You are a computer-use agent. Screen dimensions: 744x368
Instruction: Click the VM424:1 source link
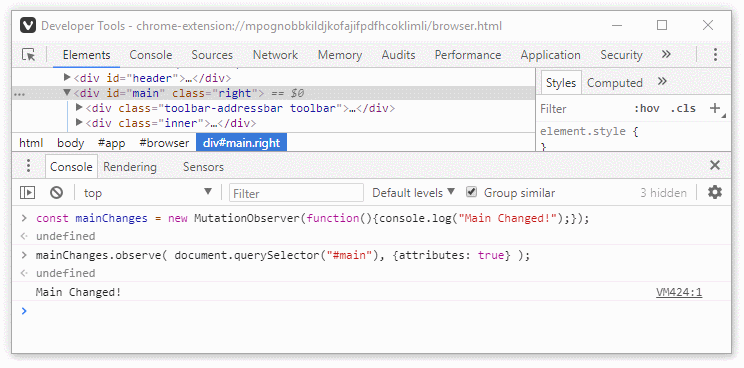pyautogui.click(x=679, y=292)
